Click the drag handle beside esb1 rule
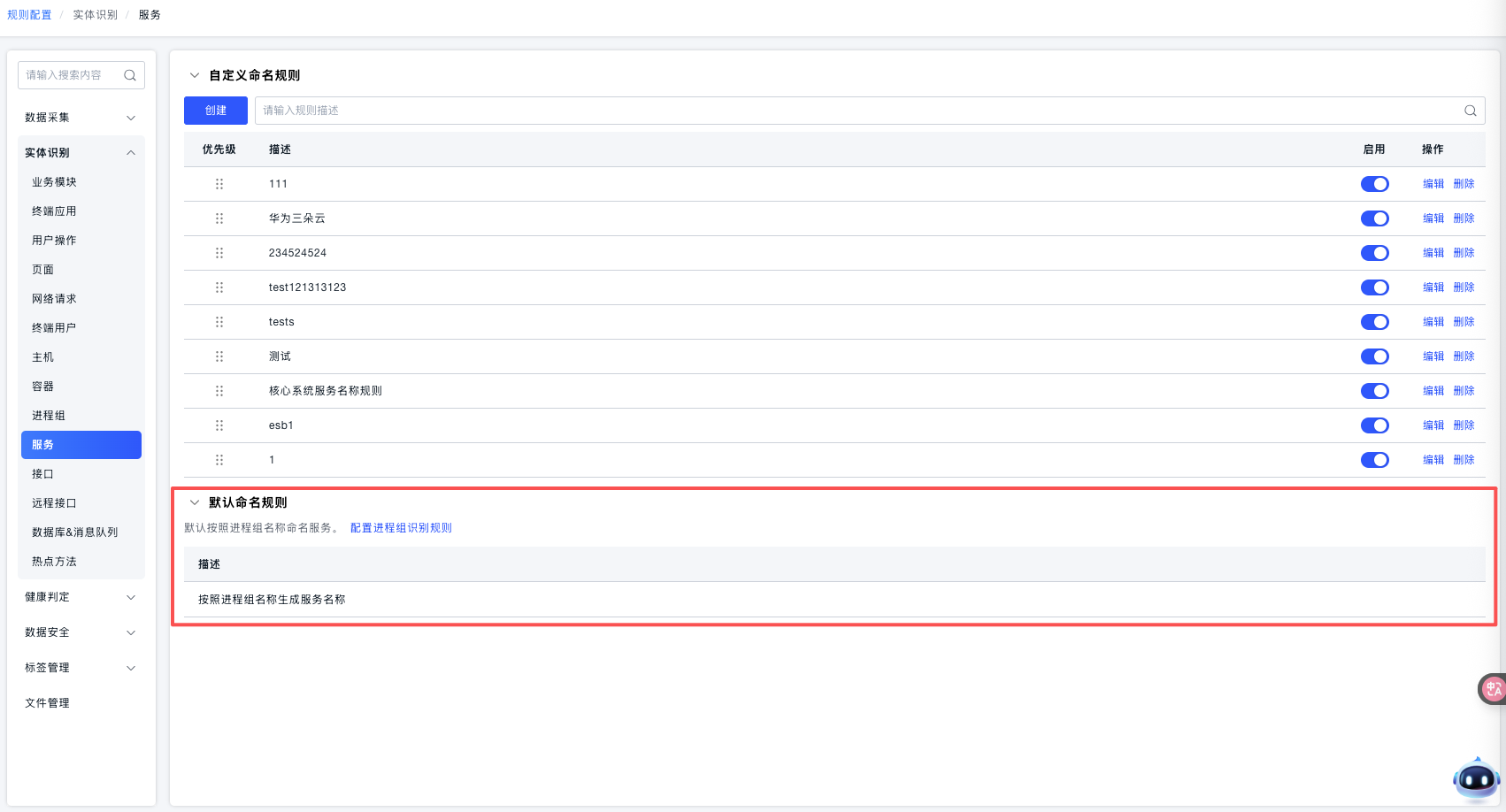This screenshot has height=812, width=1506. (219, 425)
